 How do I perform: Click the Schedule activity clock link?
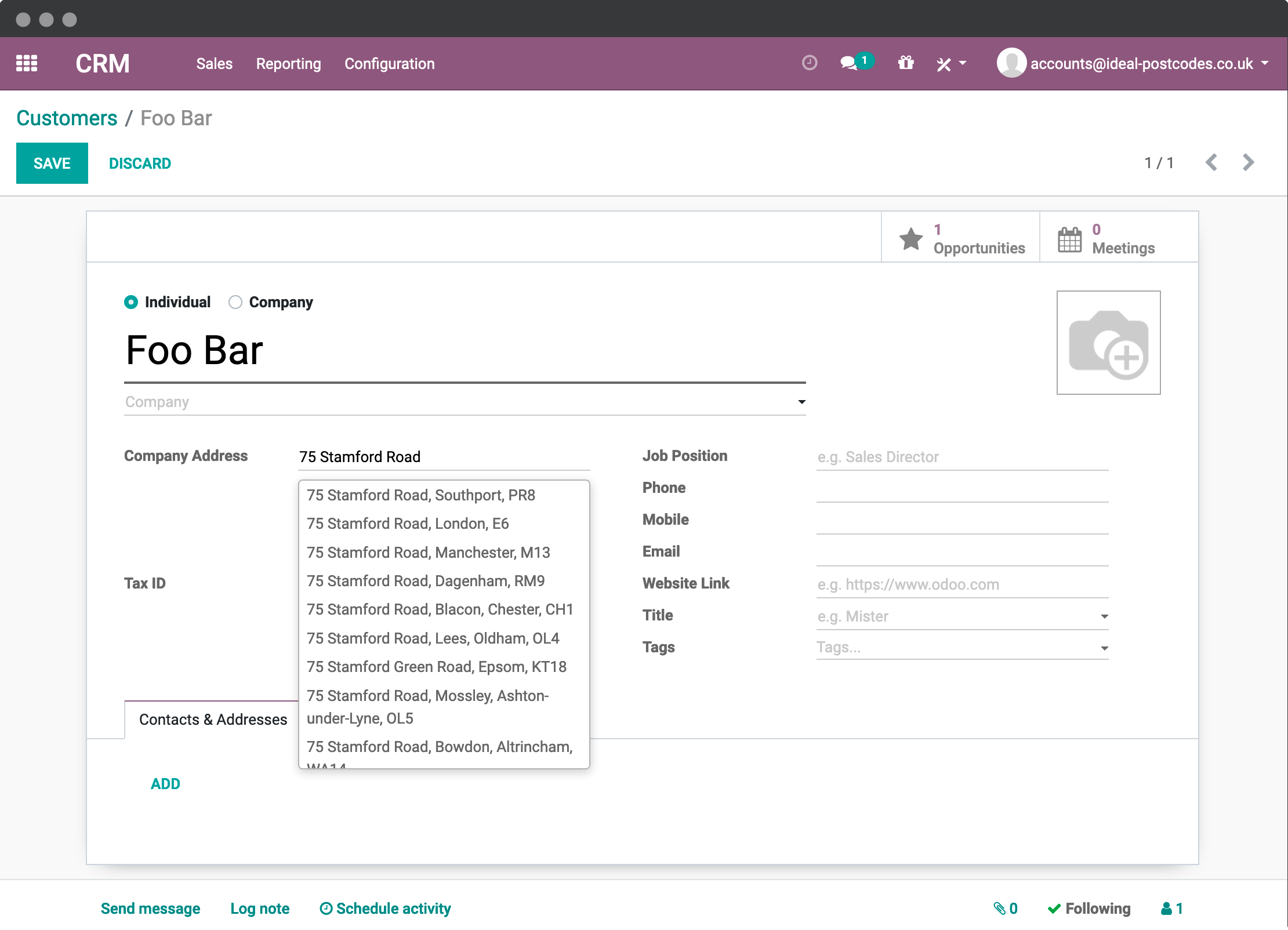pos(385,909)
